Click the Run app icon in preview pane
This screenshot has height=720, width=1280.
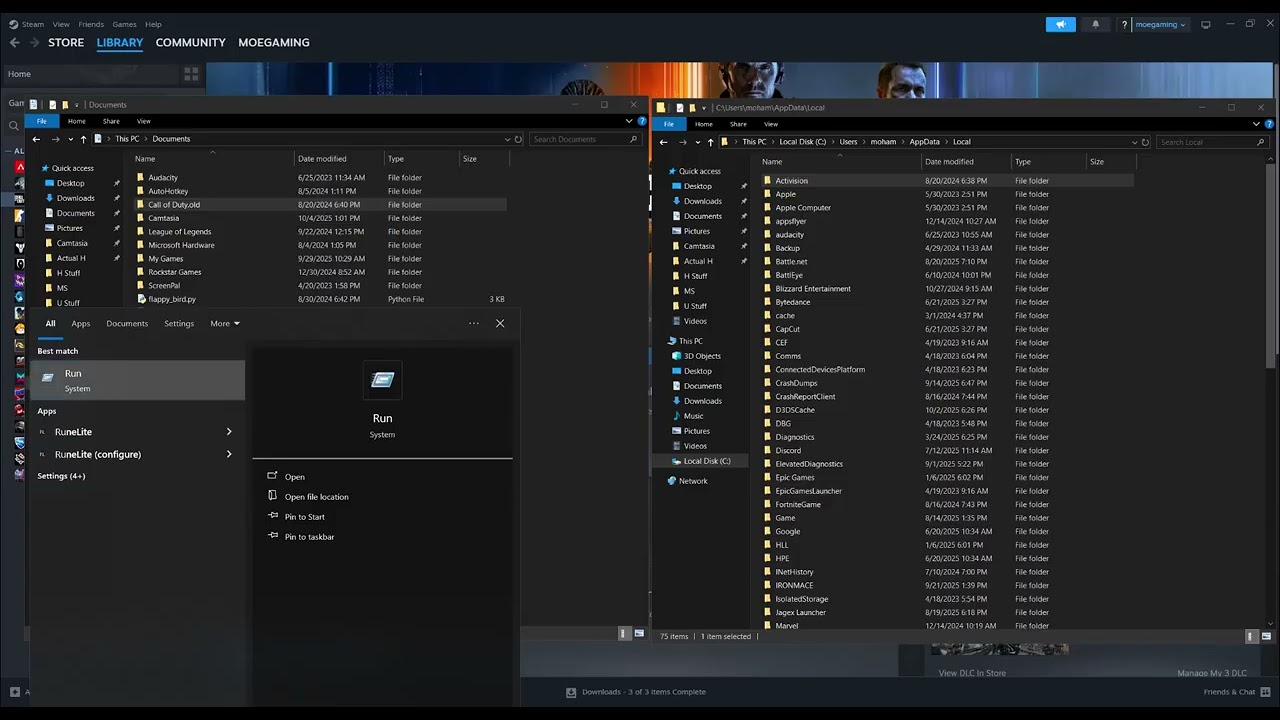click(x=382, y=379)
